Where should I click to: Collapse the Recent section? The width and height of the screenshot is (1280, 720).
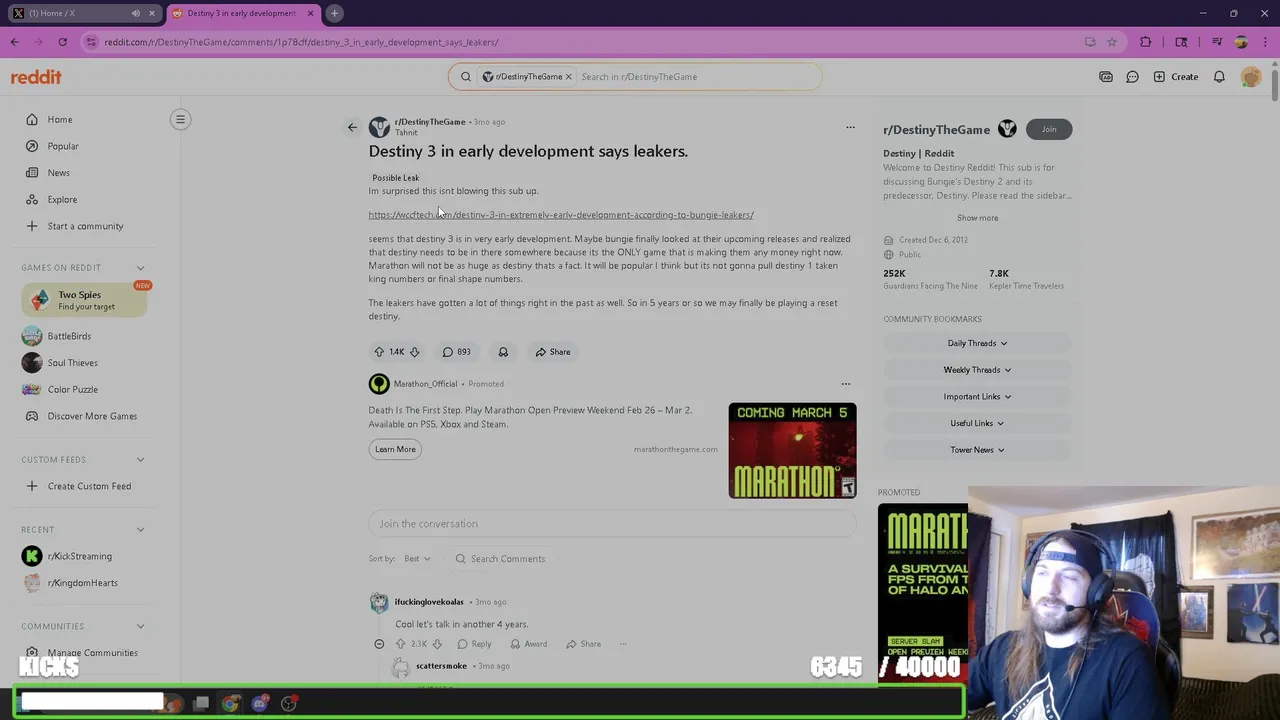[x=140, y=530]
